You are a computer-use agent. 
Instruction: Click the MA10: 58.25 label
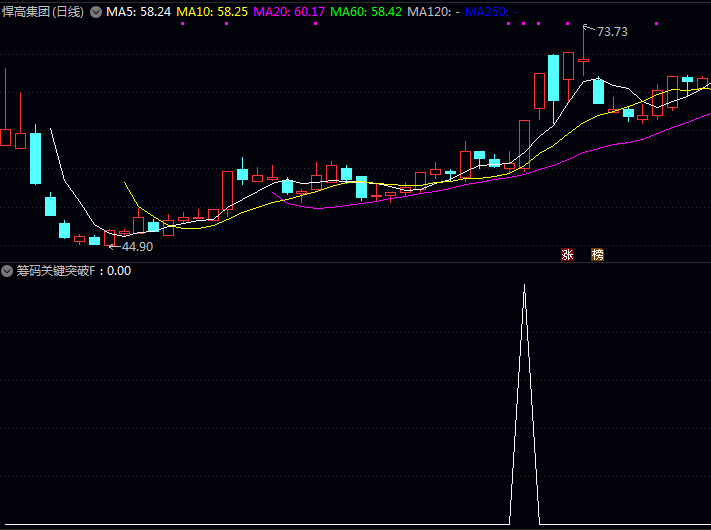point(212,12)
